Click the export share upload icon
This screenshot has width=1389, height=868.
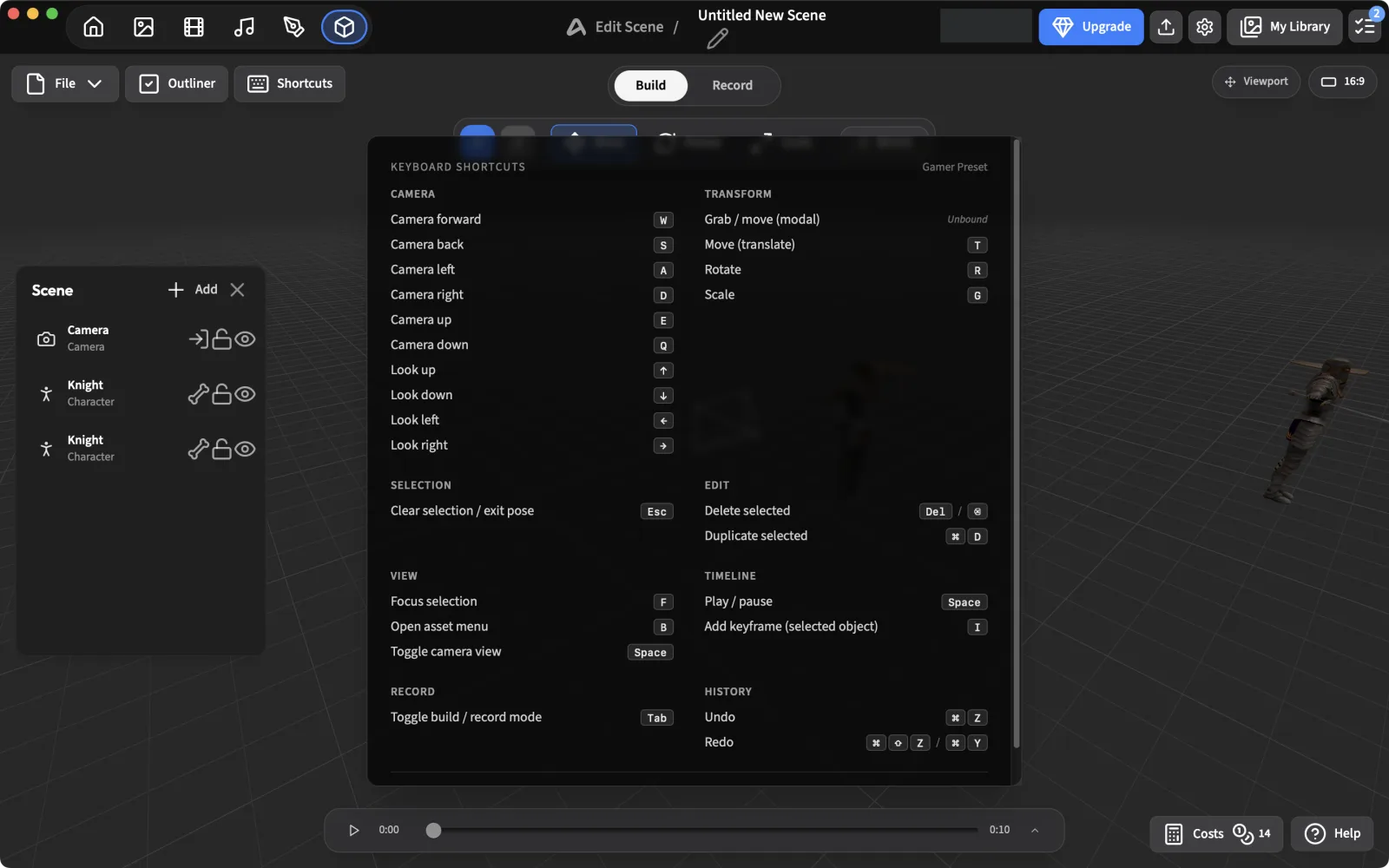(1166, 27)
